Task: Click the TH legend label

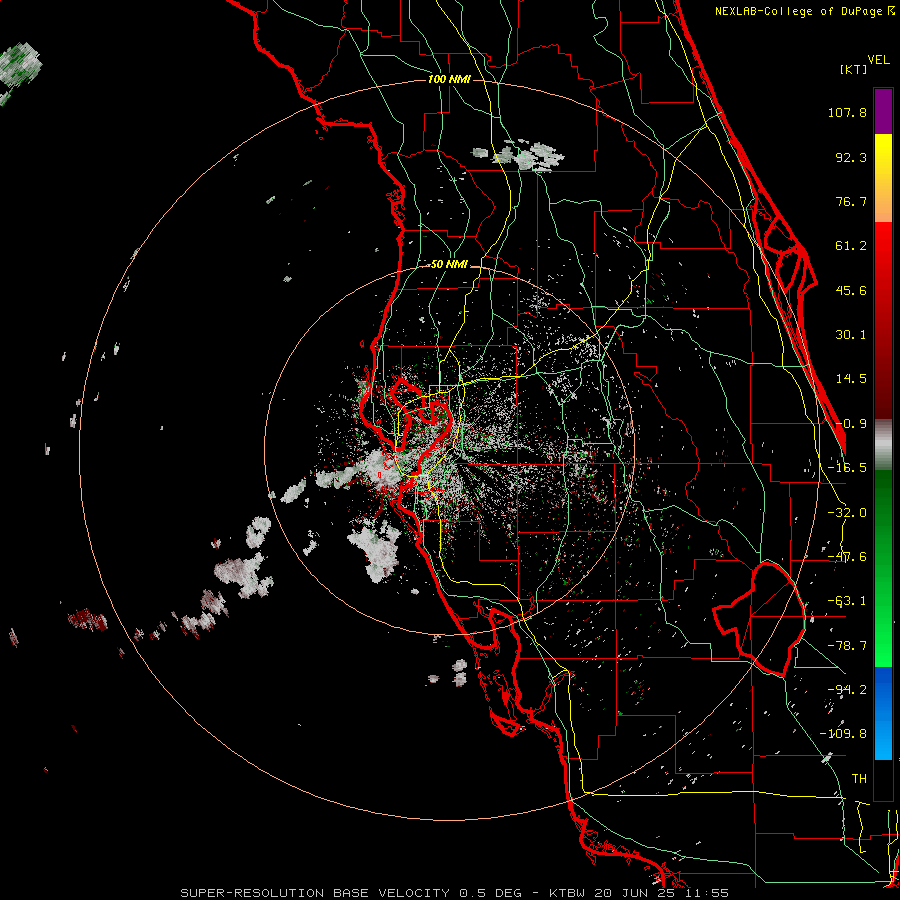Action: coord(859,779)
